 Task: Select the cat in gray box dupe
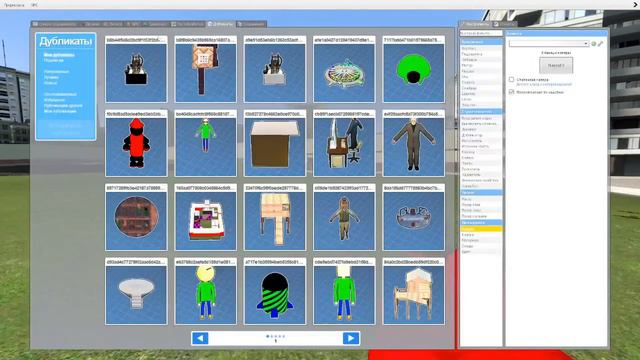(x=275, y=69)
